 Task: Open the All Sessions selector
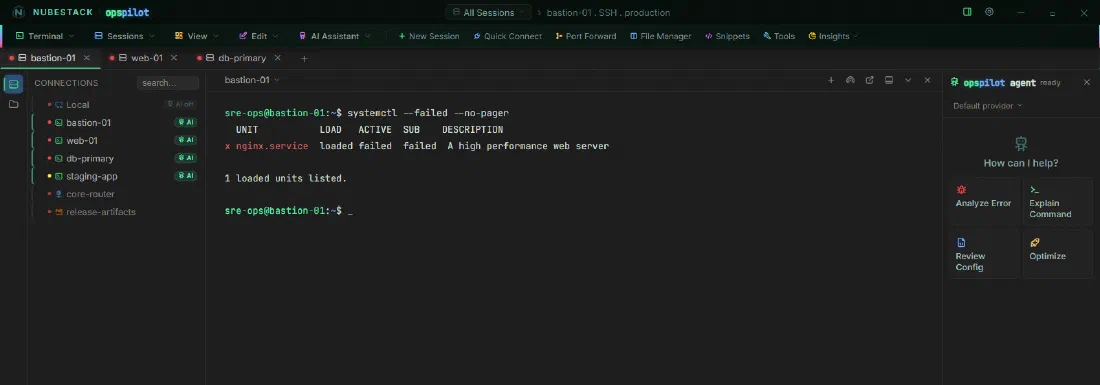[x=488, y=13]
